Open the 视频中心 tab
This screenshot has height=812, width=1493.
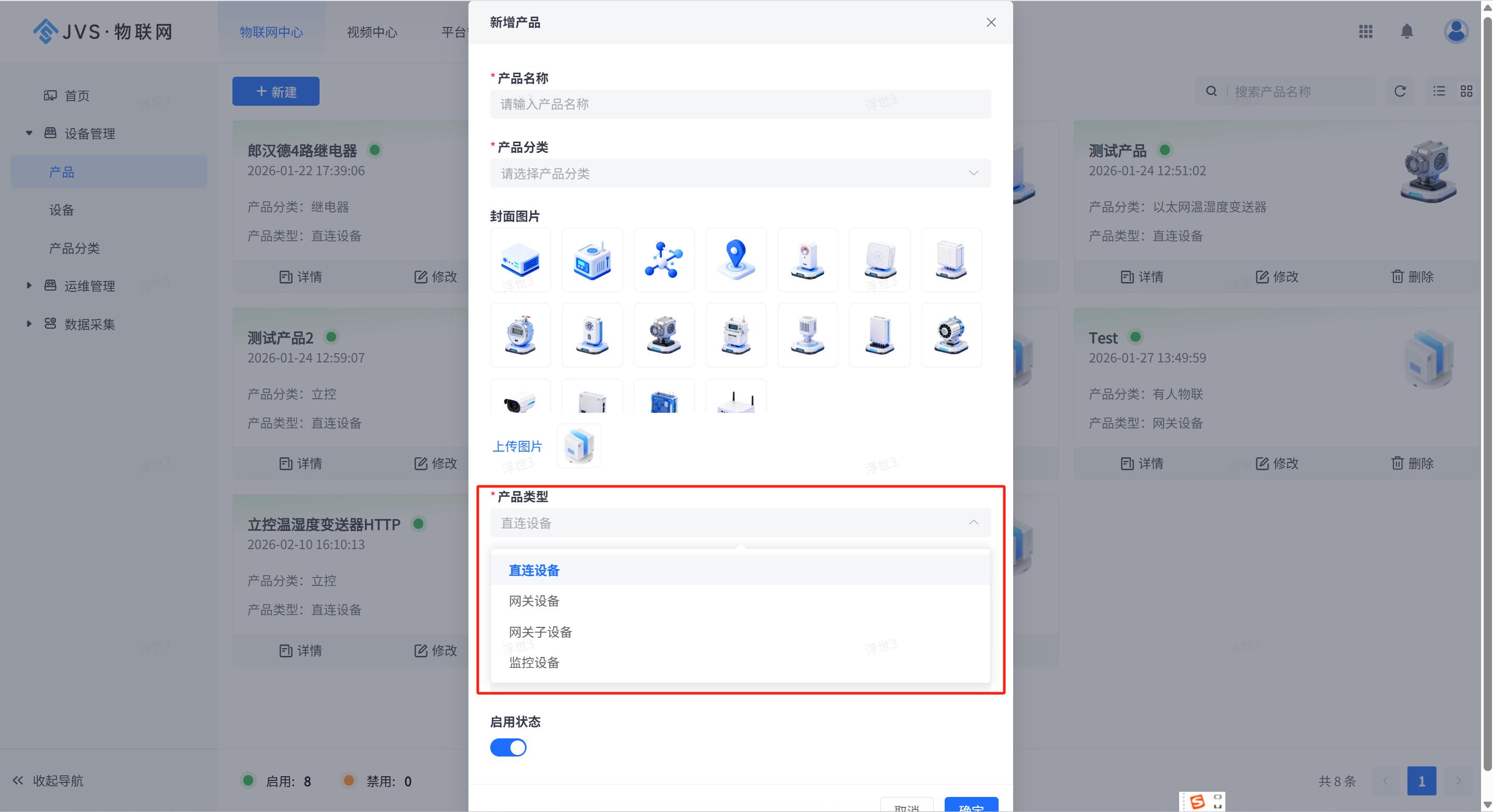[x=372, y=32]
